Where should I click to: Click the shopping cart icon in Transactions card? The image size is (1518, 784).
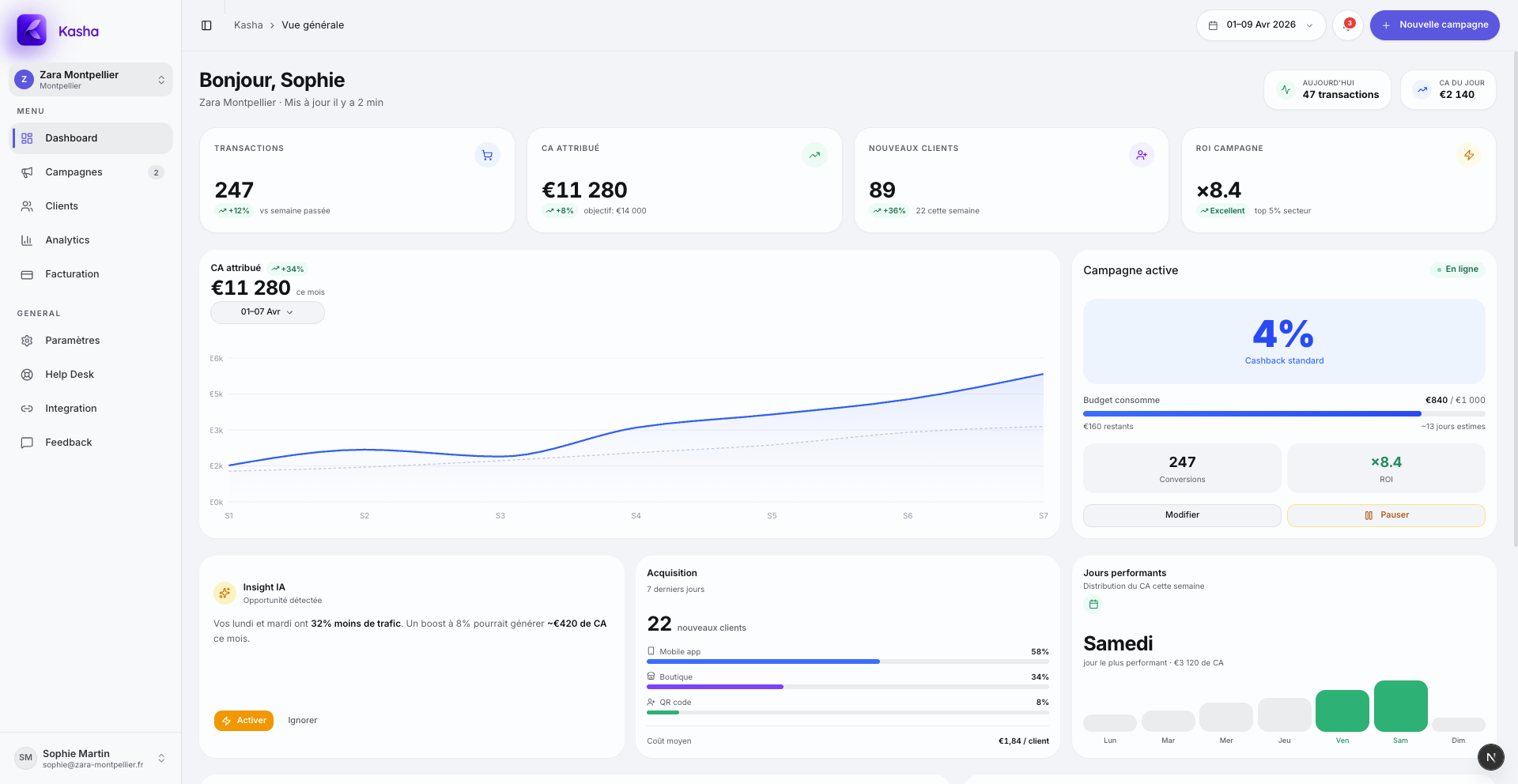tap(487, 155)
